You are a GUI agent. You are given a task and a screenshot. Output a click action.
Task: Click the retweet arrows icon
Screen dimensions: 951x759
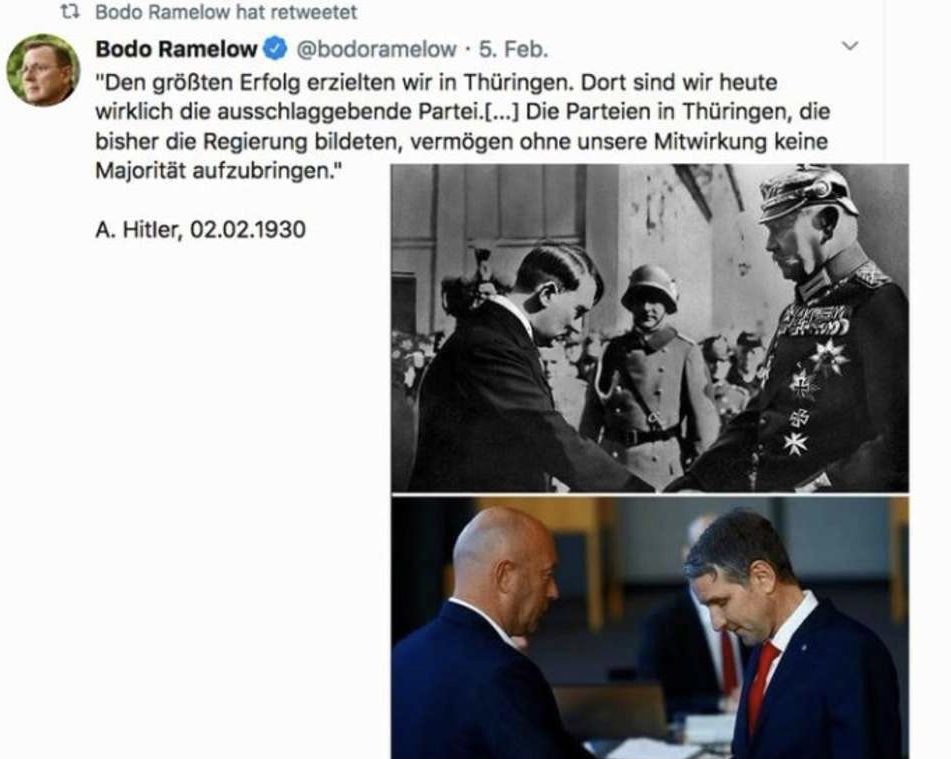pyautogui.click(x=70, y=12)
